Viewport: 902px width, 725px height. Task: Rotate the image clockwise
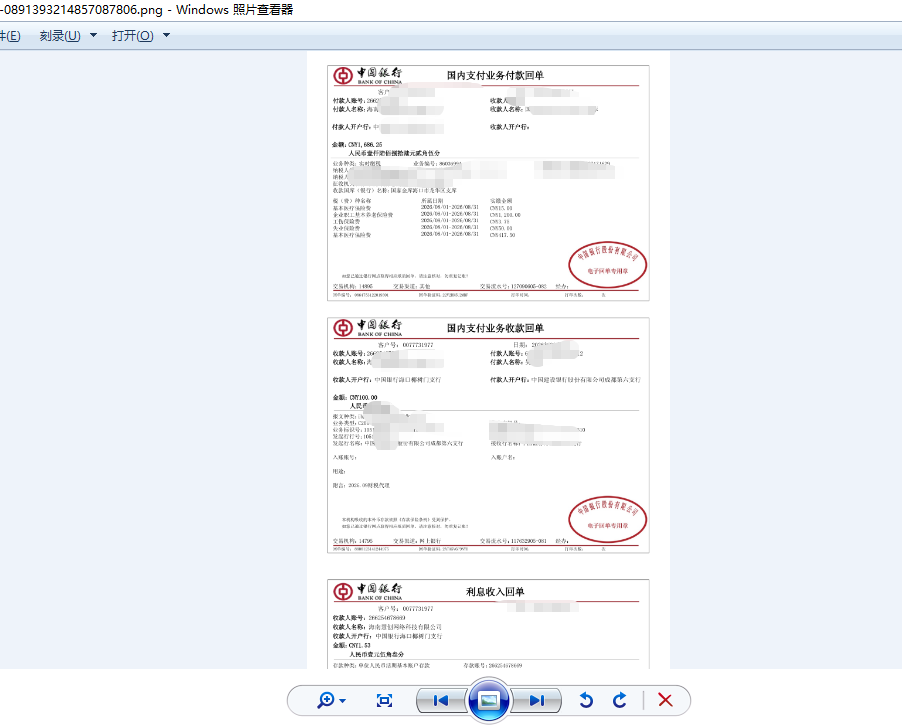click(620, 700)
